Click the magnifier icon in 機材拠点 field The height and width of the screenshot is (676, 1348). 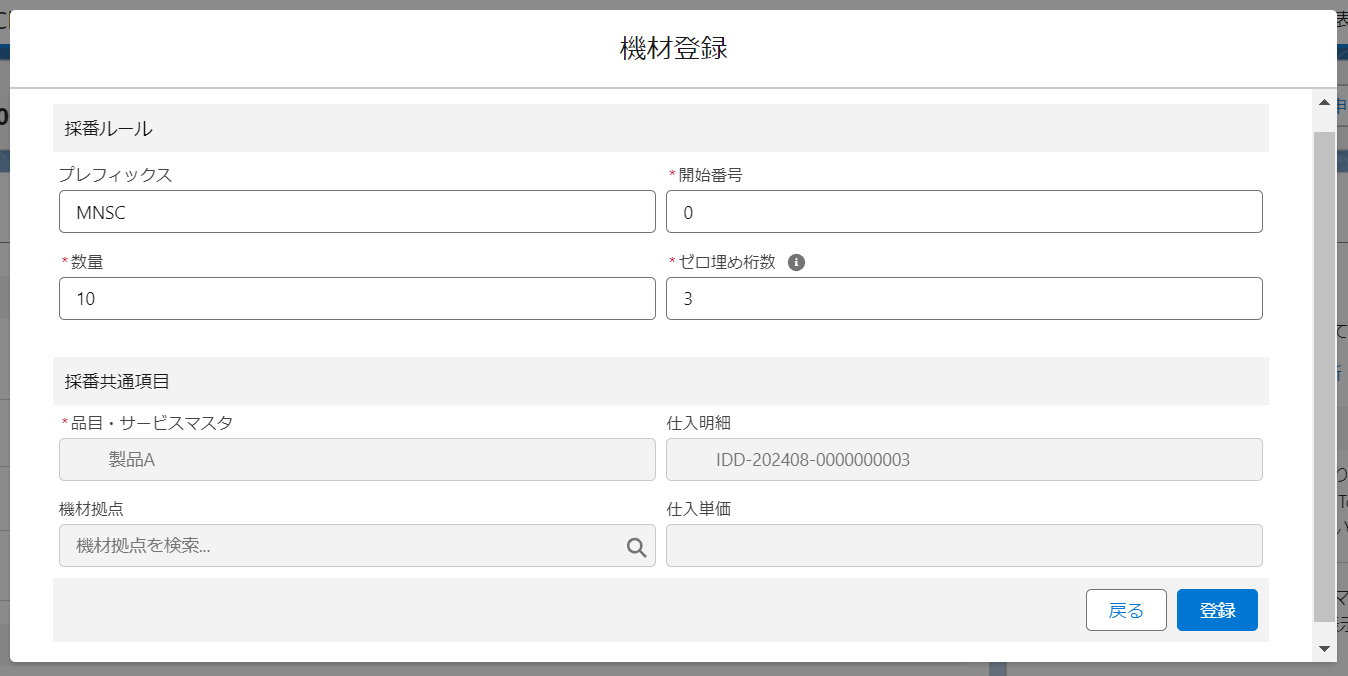coord(636,547)
